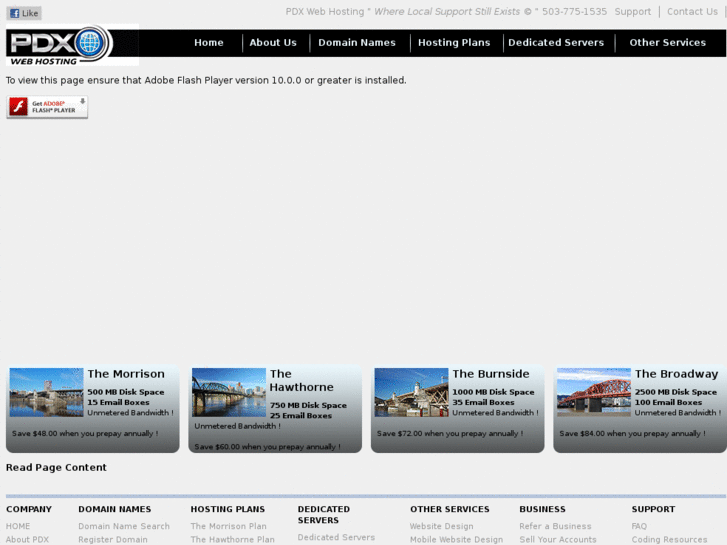This screenshot has width=727, height=545.
Task: Click Save $60.00 prepay annually text
Action: [267, 447]
